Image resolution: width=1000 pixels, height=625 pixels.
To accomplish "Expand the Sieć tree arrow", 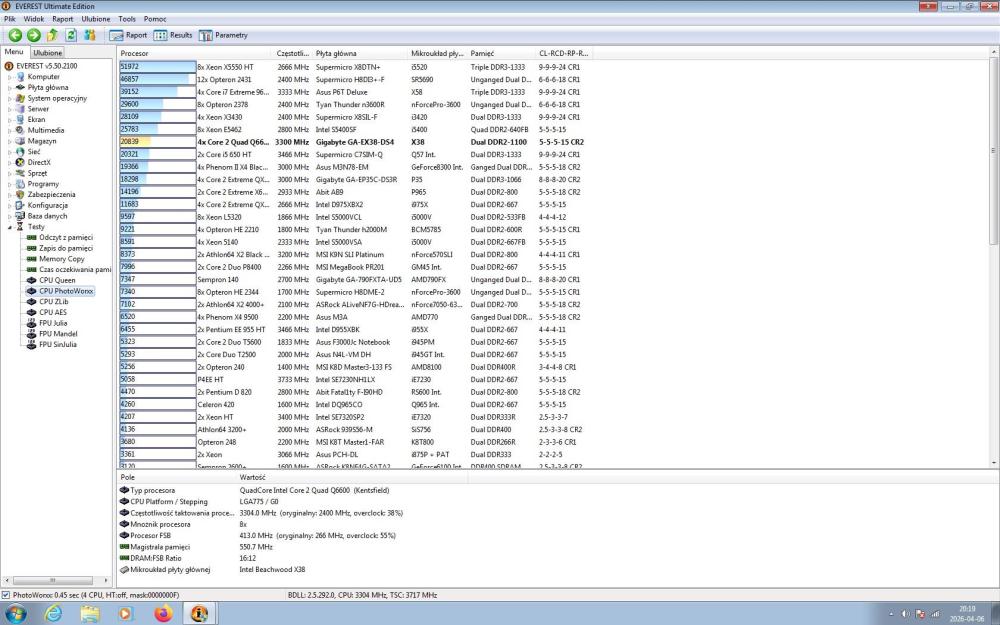I will (10, 152).
